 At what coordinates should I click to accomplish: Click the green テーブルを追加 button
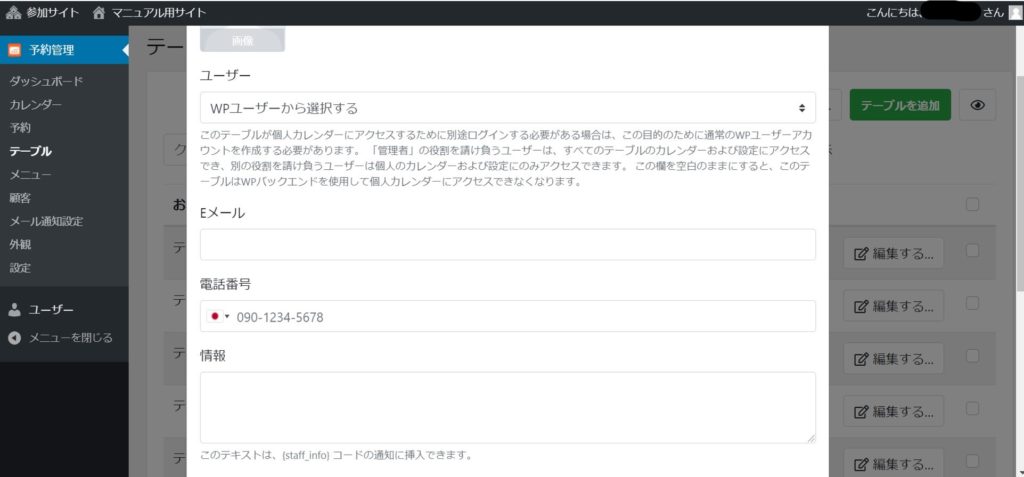(x=899, y=105)
